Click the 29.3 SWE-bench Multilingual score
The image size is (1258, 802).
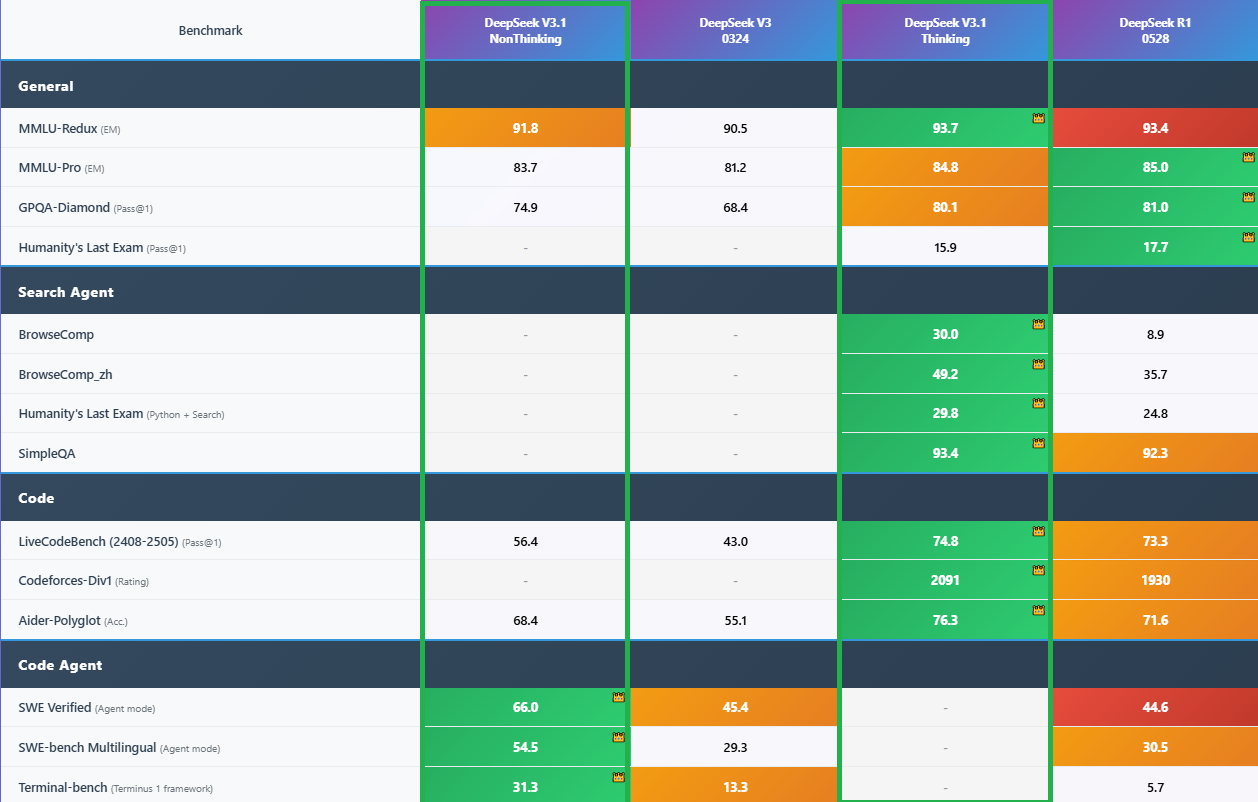tap(735, 747)
